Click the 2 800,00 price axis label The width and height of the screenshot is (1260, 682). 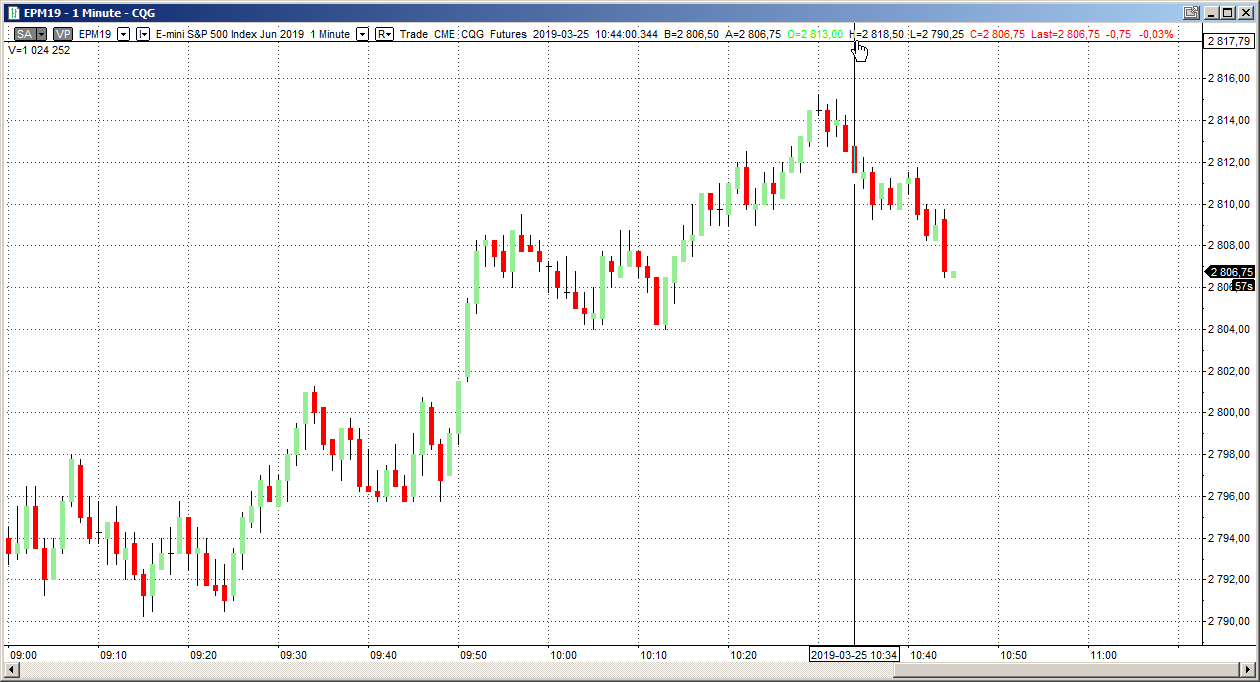tap(1229, 412)
